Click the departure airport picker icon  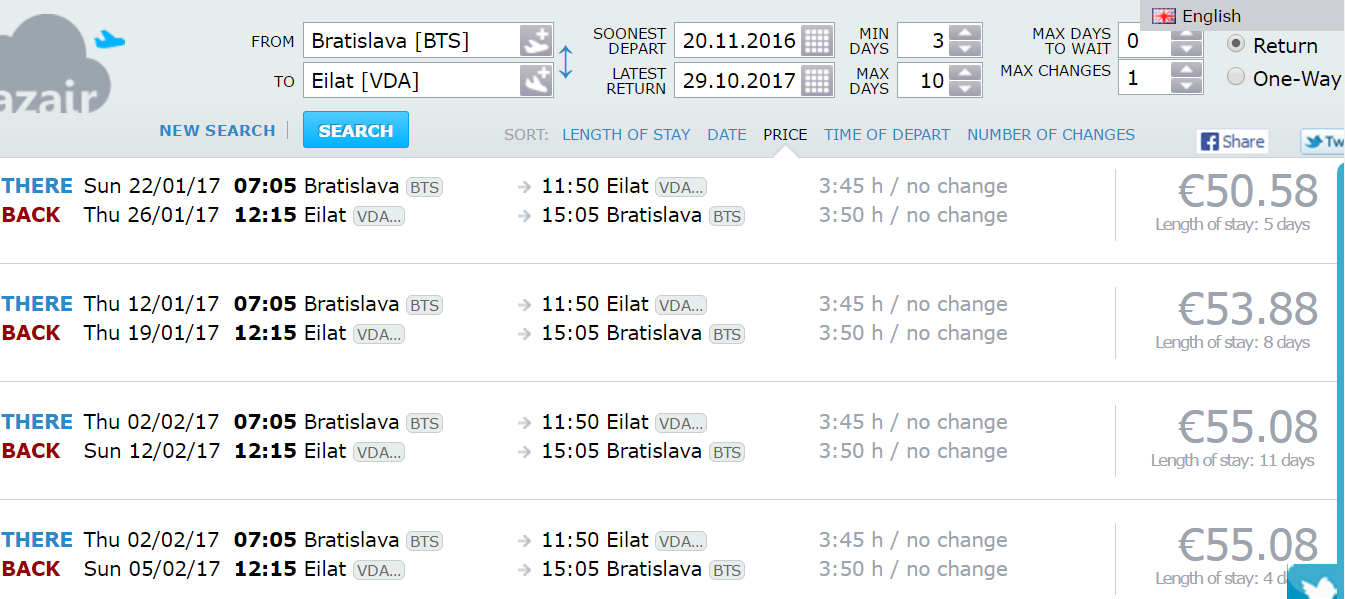[x=536, y=41]
